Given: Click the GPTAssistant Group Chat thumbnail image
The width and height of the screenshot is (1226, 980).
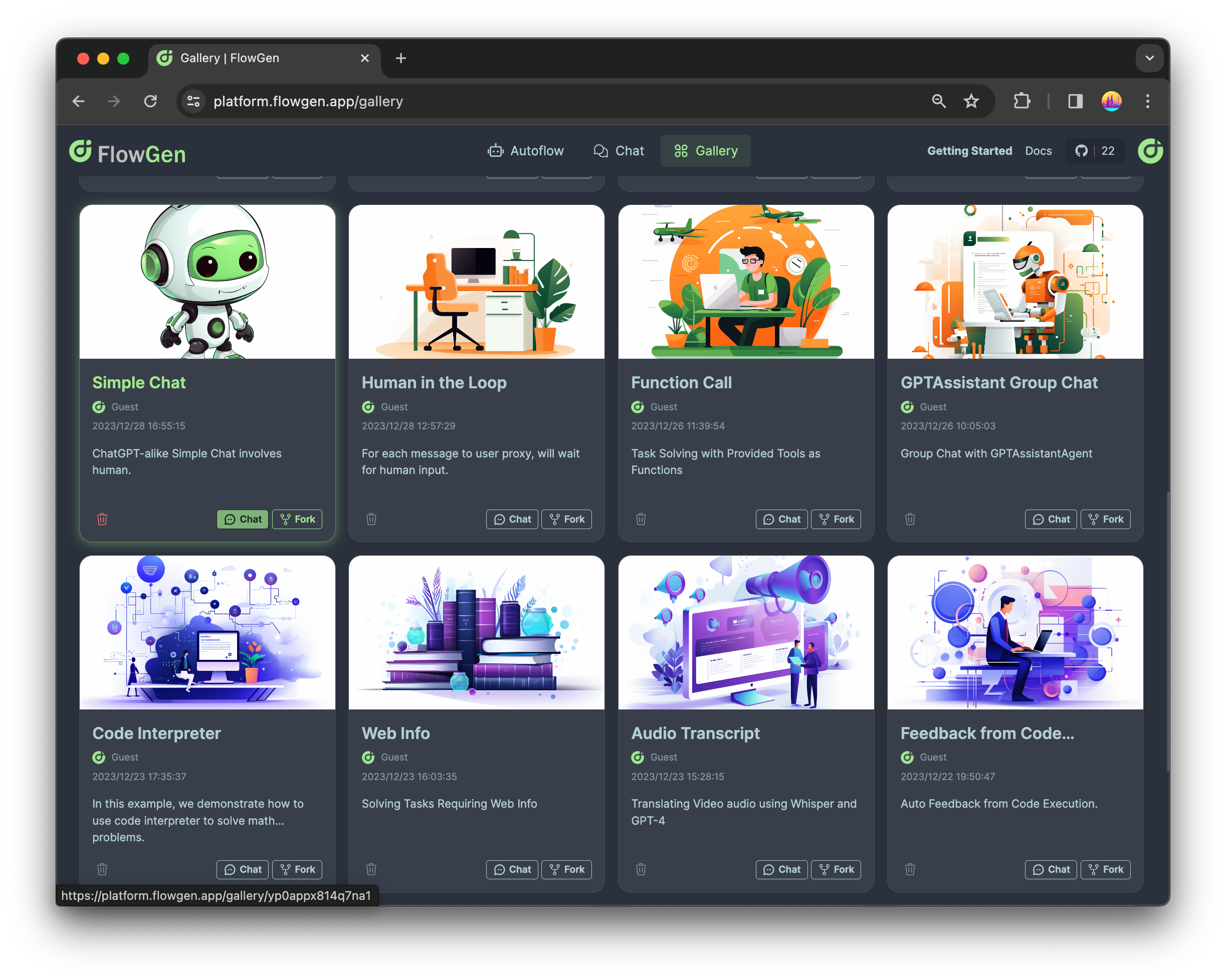Looking at the screenshot, I should point(1015,282).
